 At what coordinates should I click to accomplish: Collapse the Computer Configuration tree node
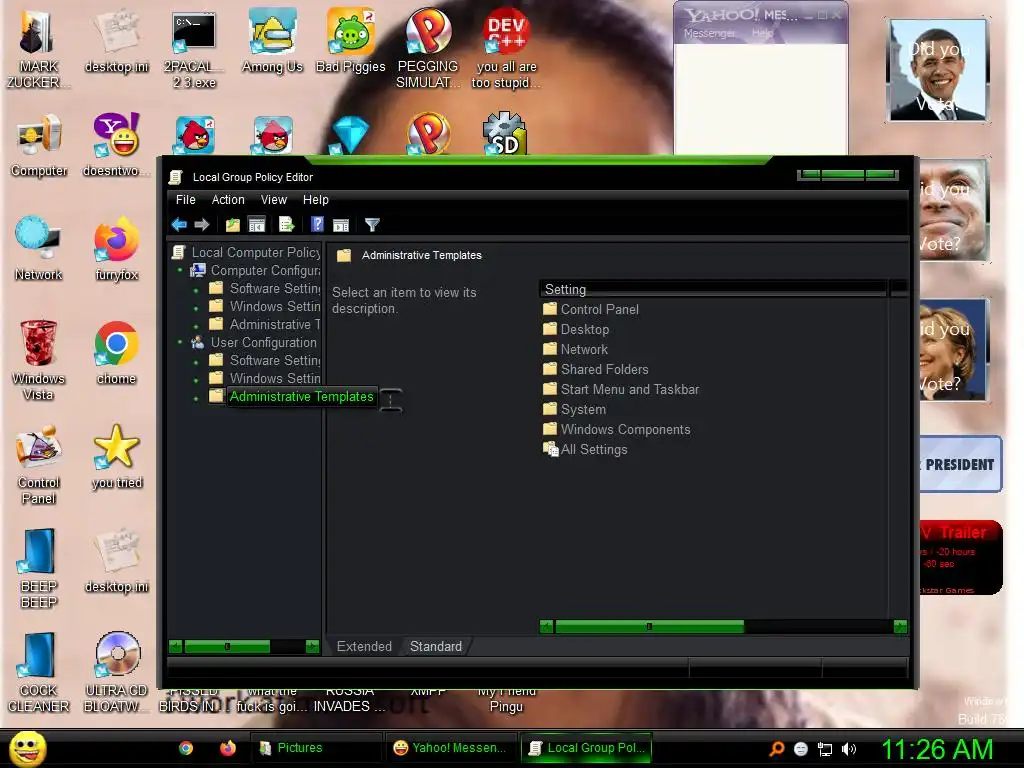(x=180, y=270)
